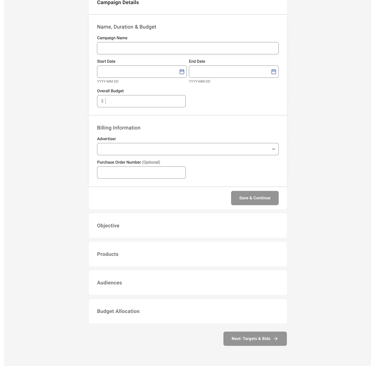Expand the Advertiser dropdown chevron
Image resolution: width=375 pixels, height=366 pixels.
click(273, 149)
